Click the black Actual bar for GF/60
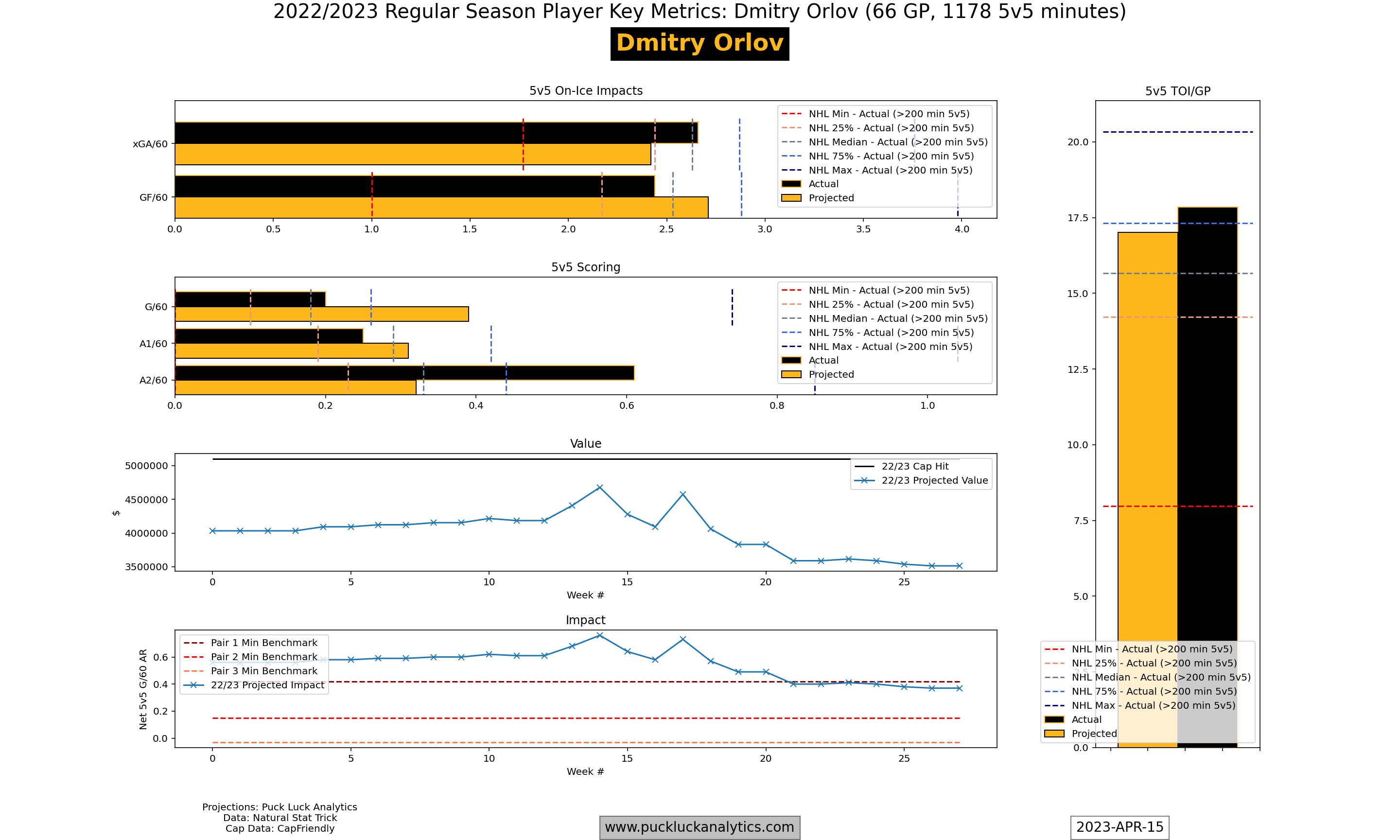1400x840 pixels. (415, 186)
